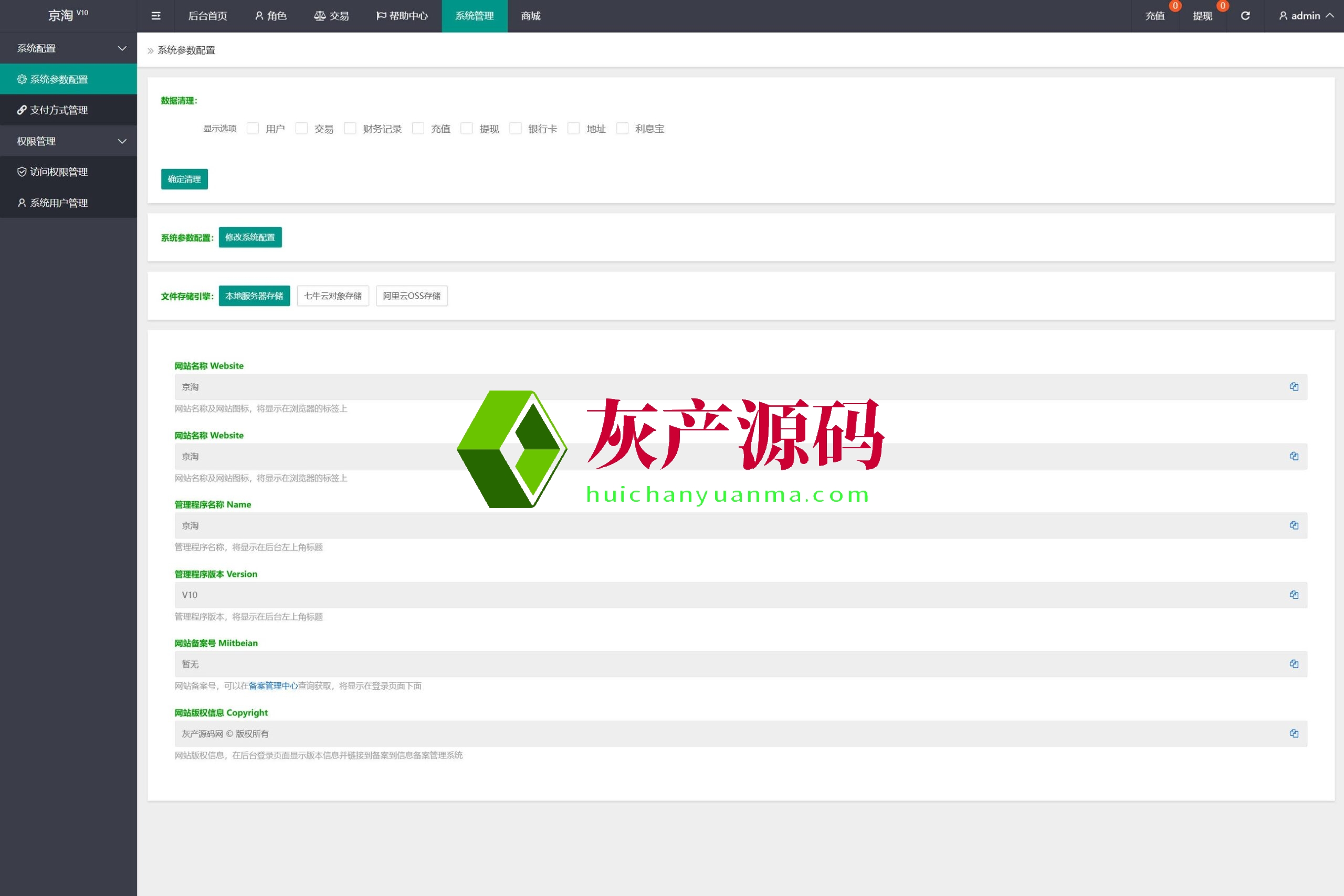Click copy icon in Miitbeian field
This screenshot has height=896, width=1344.
pyautogui.click(x=1294, y=664)
